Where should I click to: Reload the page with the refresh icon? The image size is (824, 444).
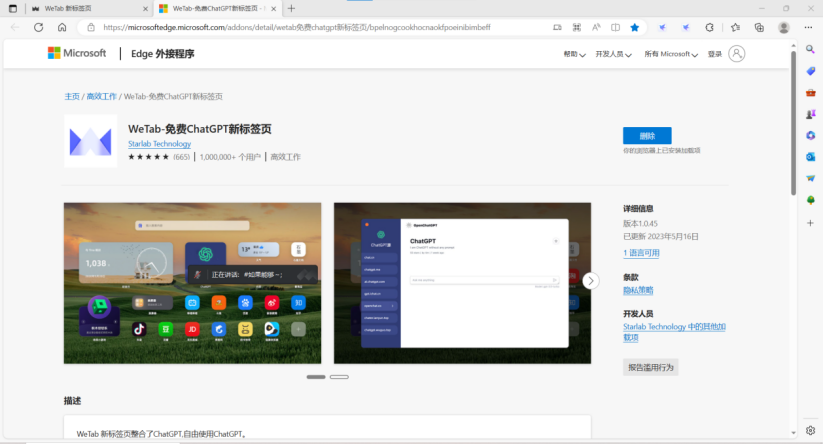38,27
